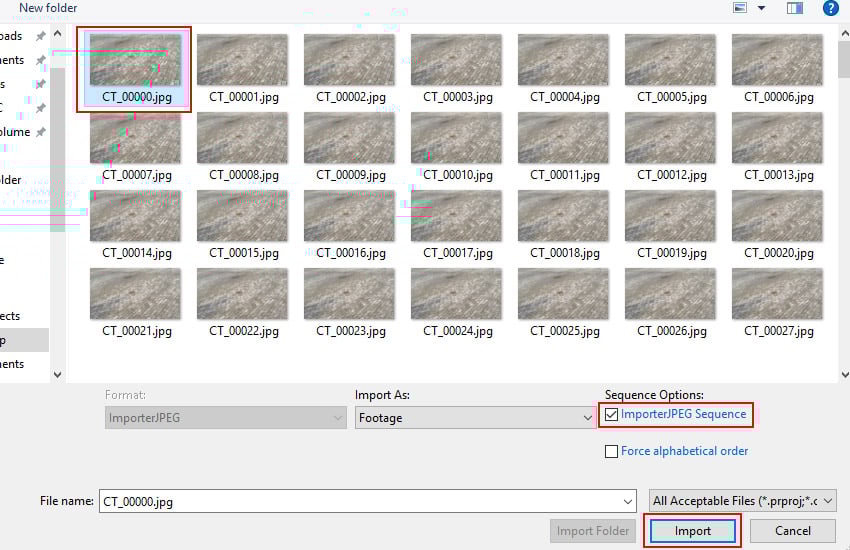The image size is (850, 550).
Task: Select thumbnail CT_00013.jpg
Action: [777, 138]
